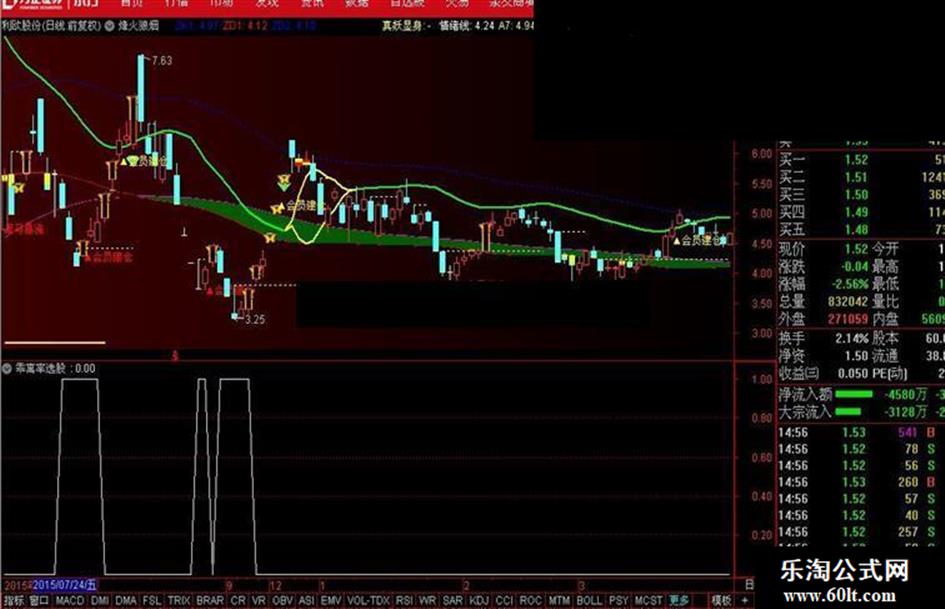Select the 买三 bid row
This screenshot has height=609, width=945.
(862, 195)
